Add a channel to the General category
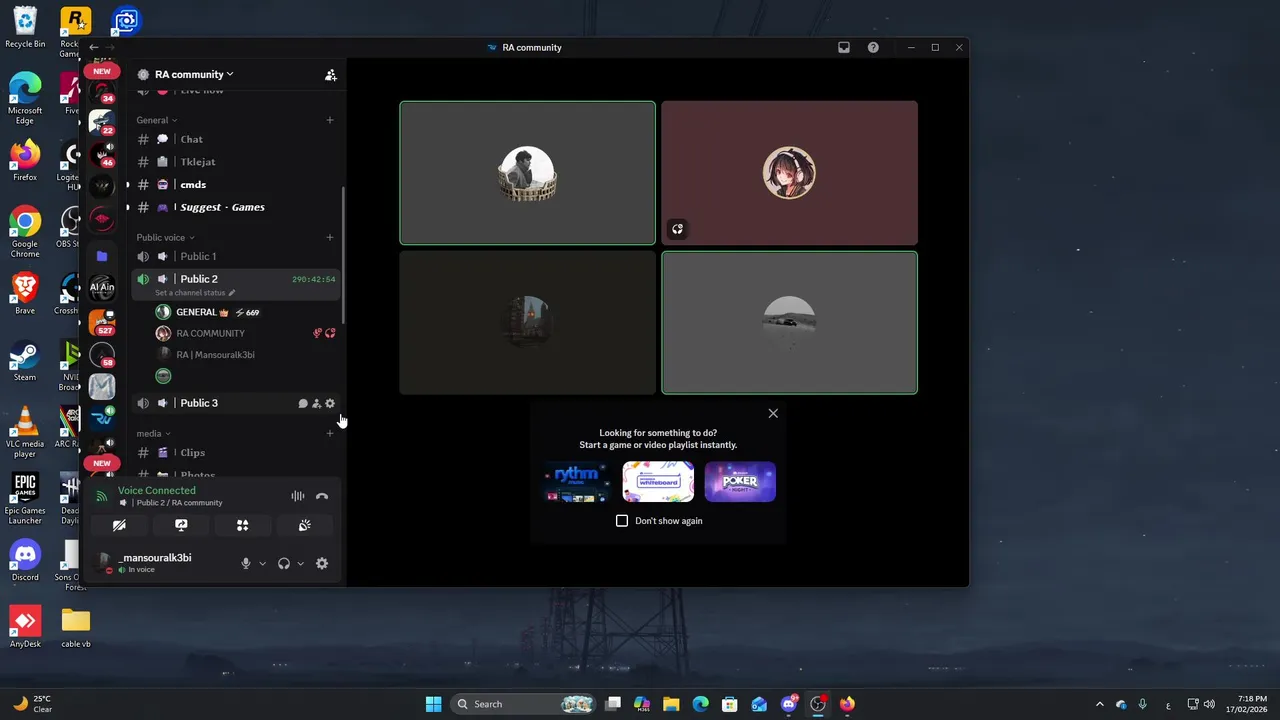Screen dimensions: 1280x720 [x=330, y=120]
